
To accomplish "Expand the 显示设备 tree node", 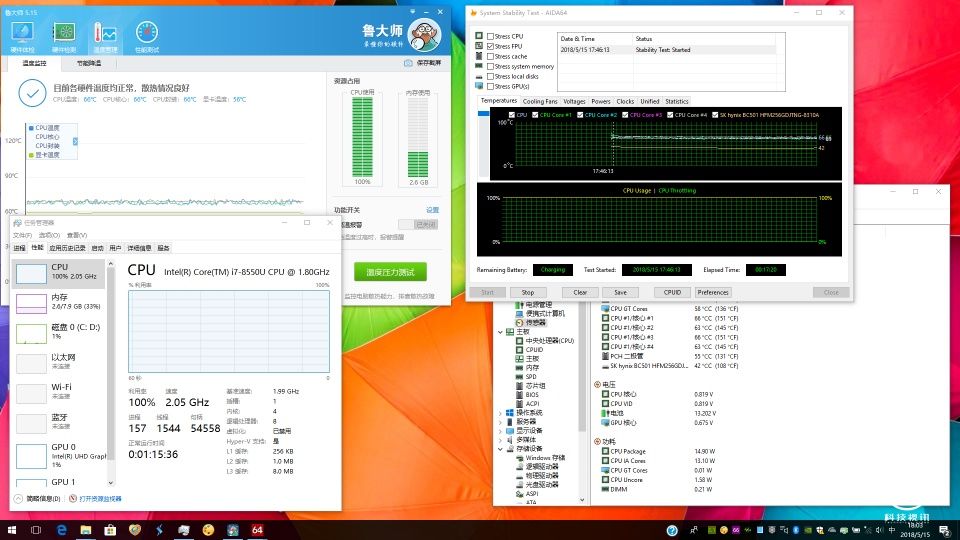I will pyautogui.click(x=500, y=431).
